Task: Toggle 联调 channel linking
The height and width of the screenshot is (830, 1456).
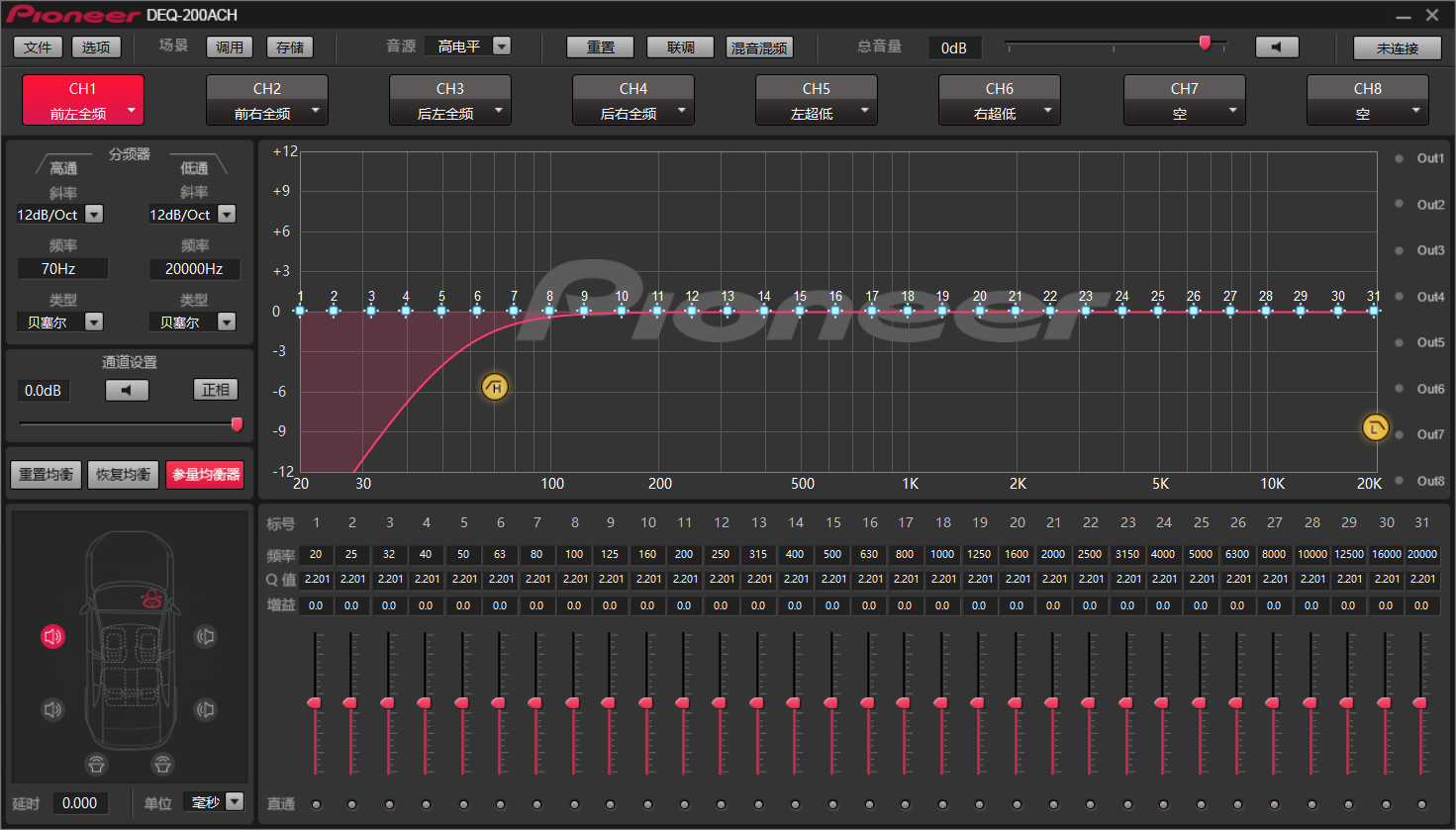Action: 680,47
